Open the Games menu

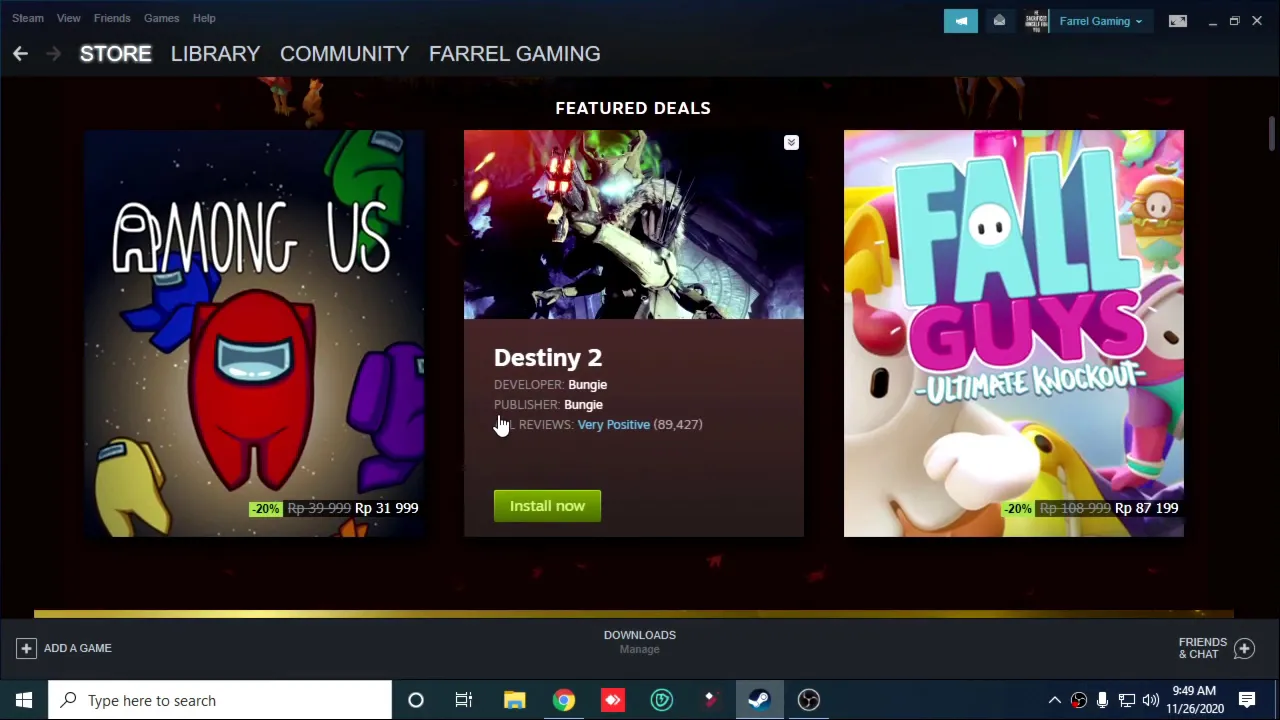[161, 18]
